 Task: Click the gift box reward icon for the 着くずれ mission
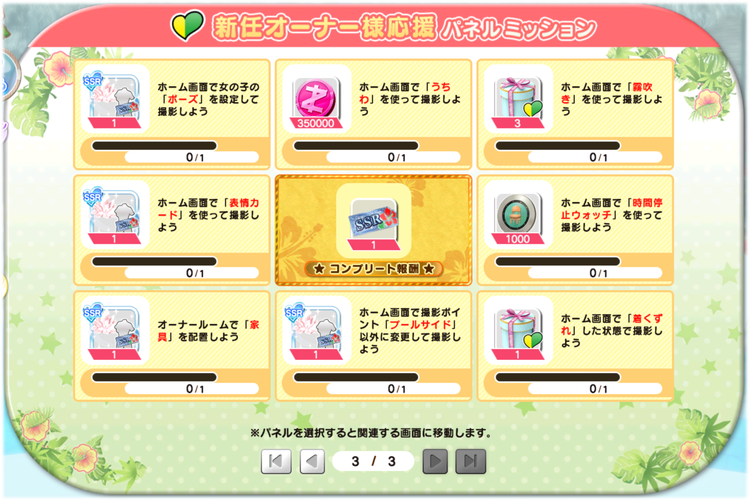pos(518,331)
